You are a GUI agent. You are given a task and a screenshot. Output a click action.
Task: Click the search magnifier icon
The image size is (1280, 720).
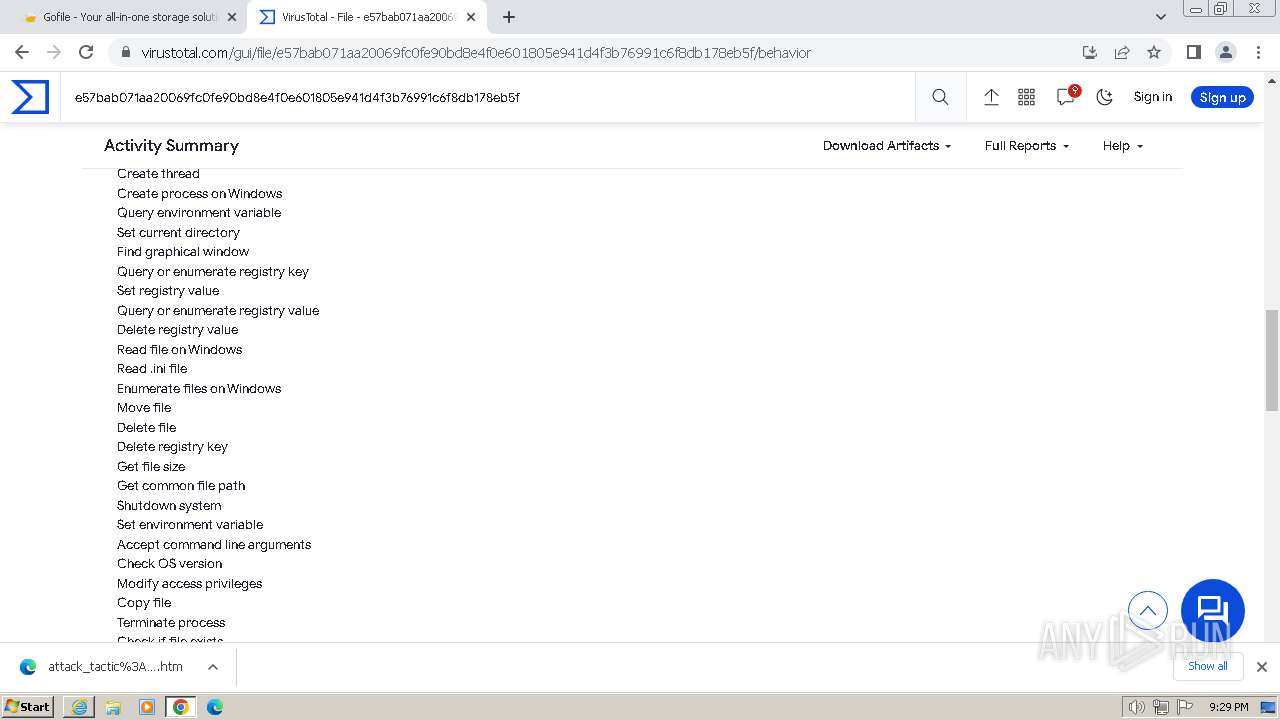coord(940,97)
